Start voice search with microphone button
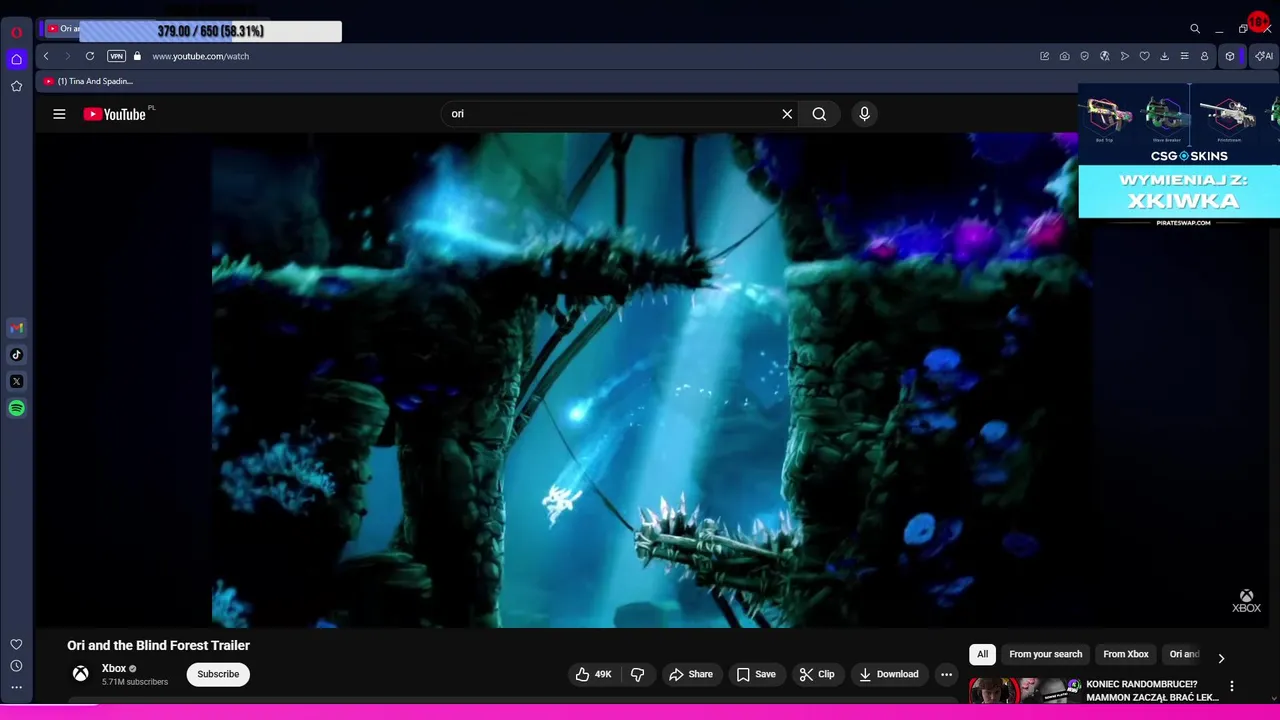1280x720 pixels. coord(864,114)
